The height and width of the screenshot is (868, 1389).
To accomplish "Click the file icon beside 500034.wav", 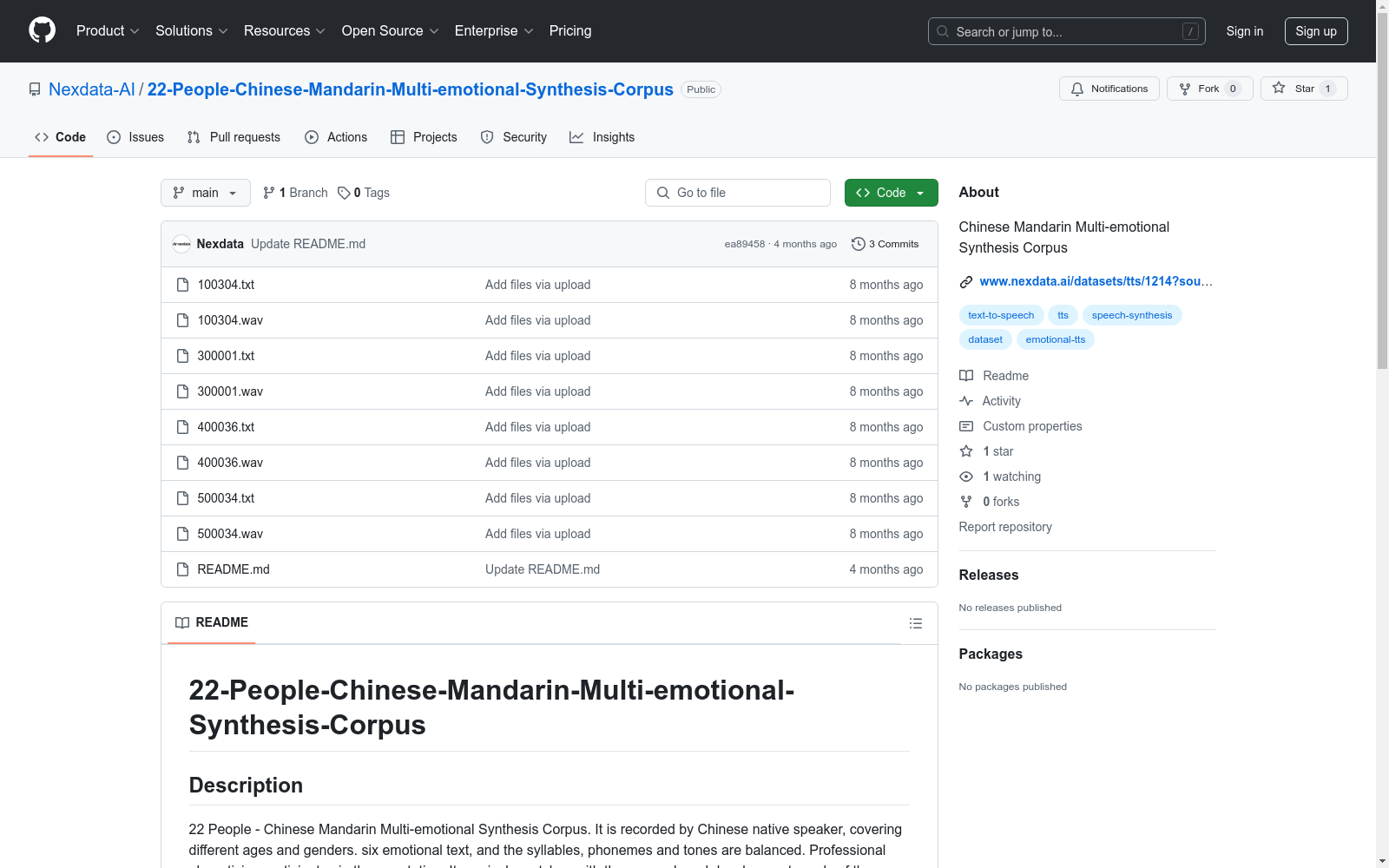I will pos(182,534).
